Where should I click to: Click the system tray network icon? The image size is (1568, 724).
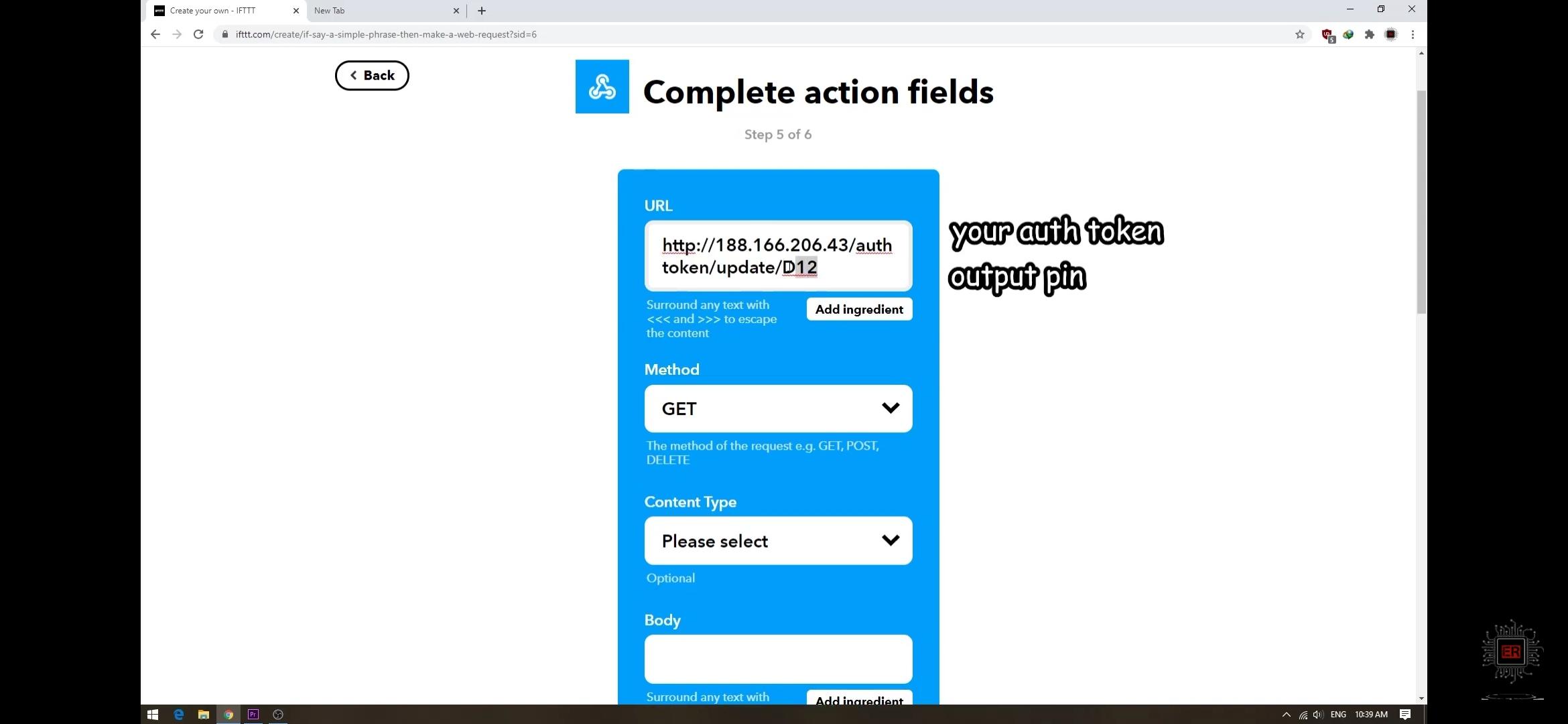point(1303,714)
